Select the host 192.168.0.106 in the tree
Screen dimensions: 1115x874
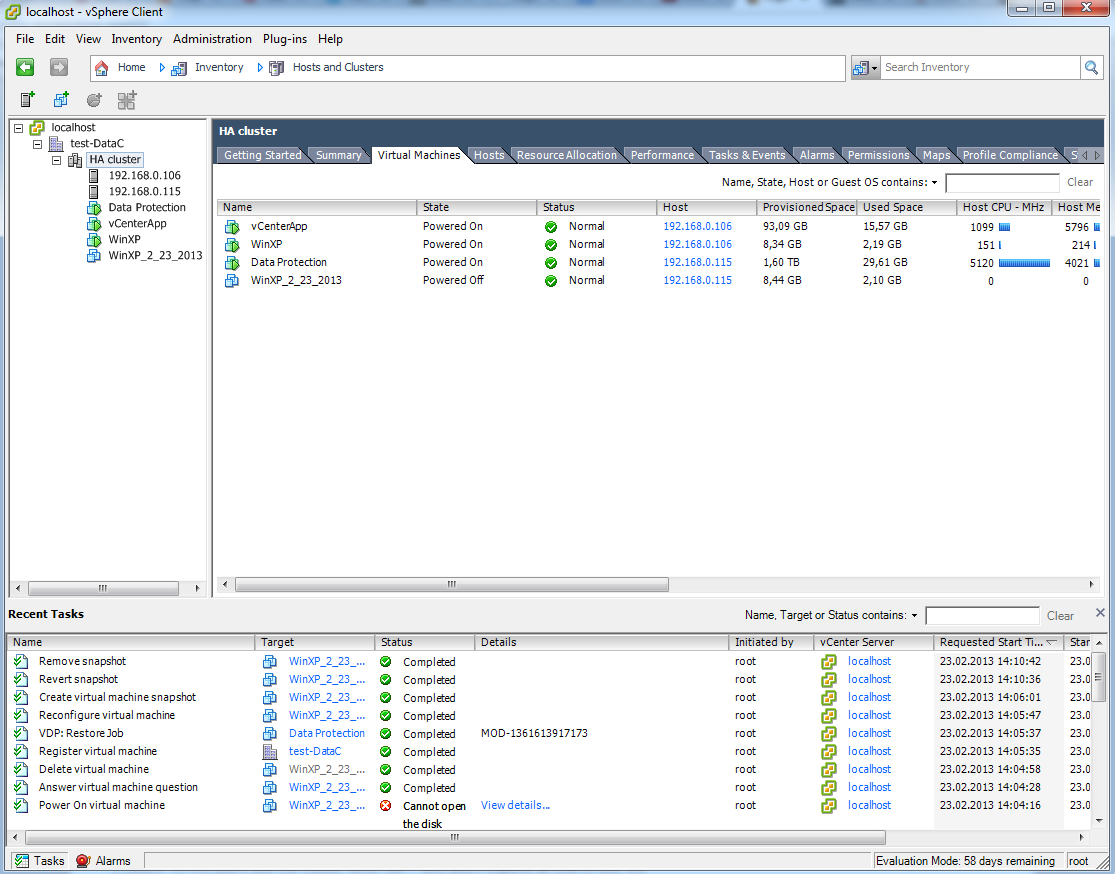click(x=144, y=175)
